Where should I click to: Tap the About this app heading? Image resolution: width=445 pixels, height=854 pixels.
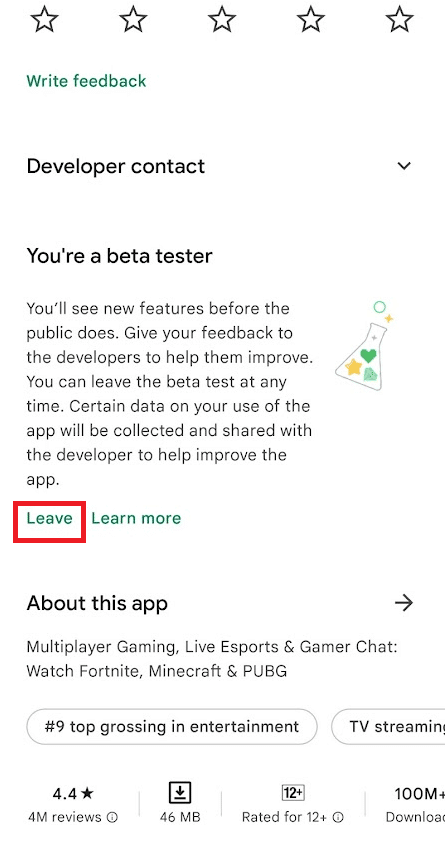coord(97,603)
